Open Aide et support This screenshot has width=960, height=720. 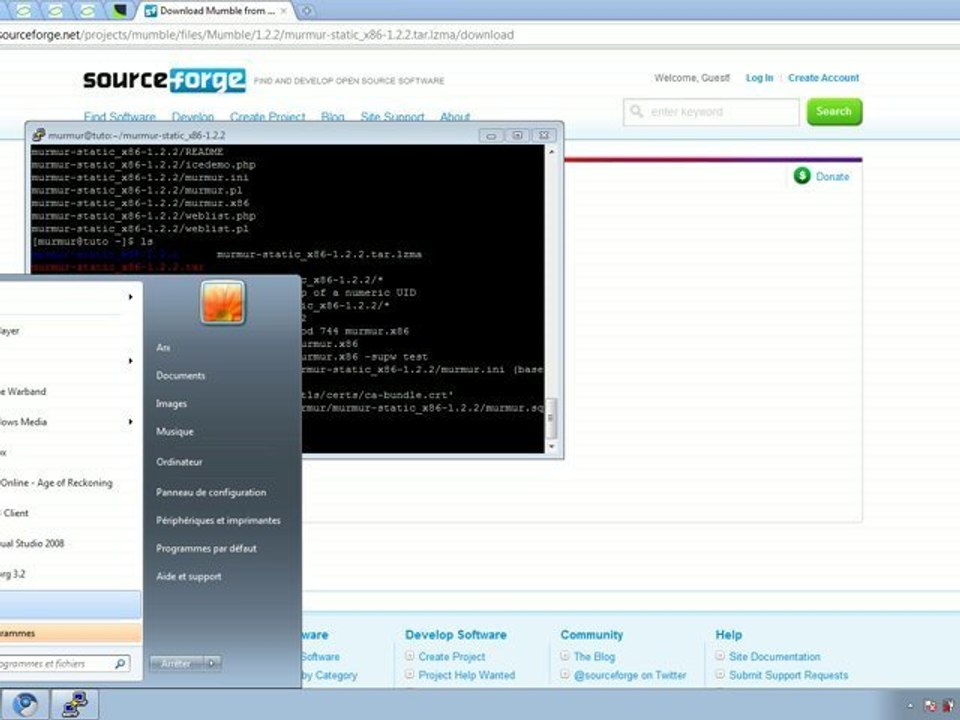189,576
